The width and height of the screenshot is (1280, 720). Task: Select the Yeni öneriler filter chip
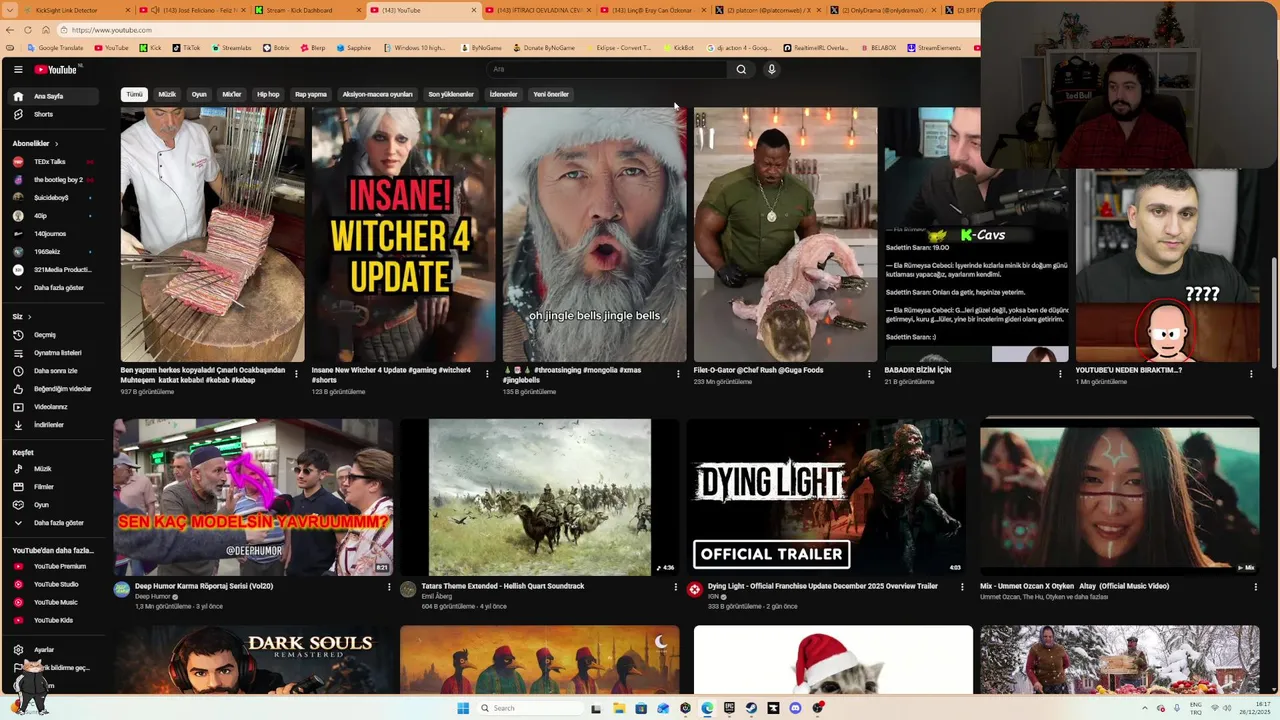coord(551,94)
